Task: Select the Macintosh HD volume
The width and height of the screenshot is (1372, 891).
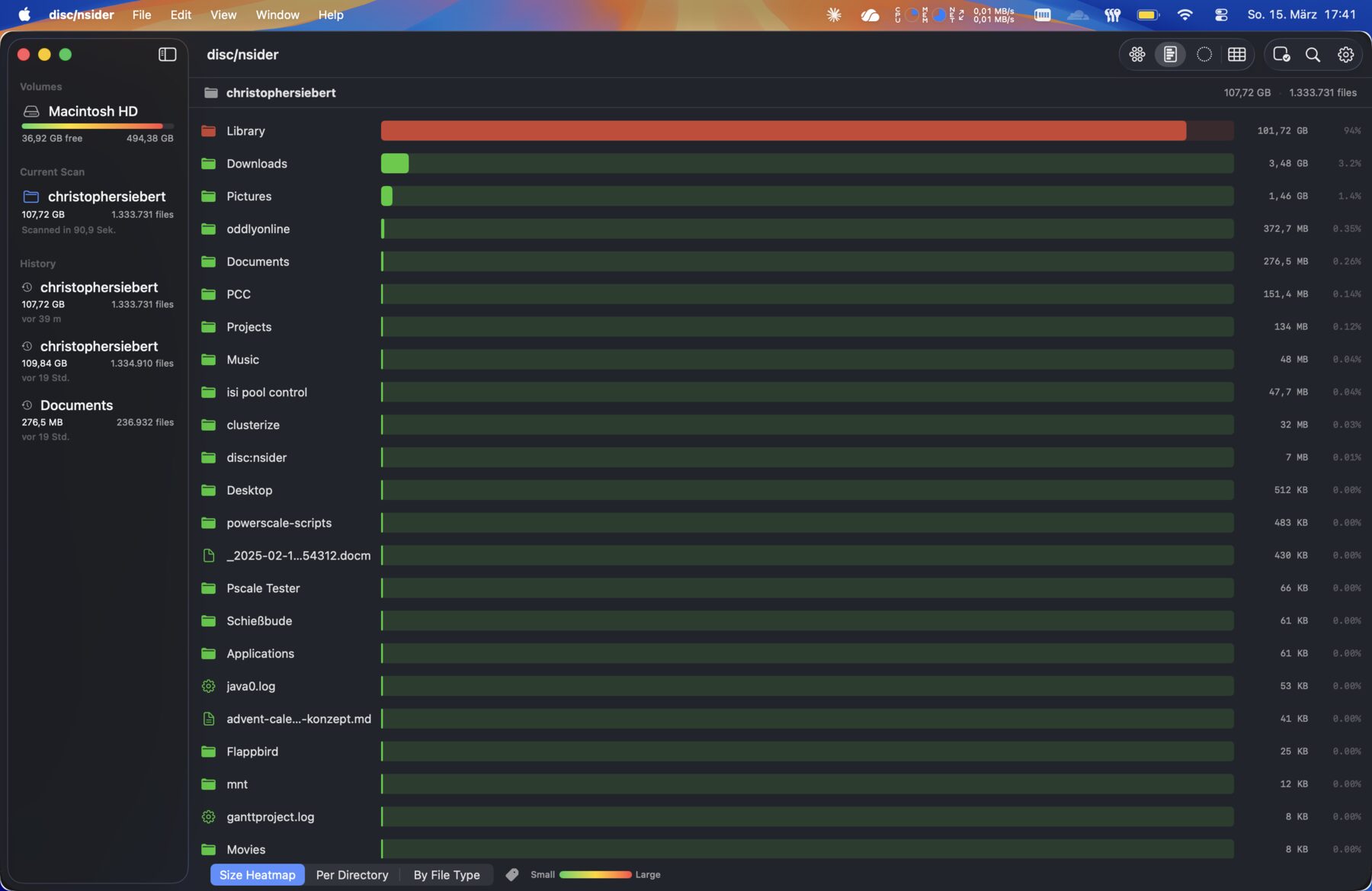Action: click(98, 122)
